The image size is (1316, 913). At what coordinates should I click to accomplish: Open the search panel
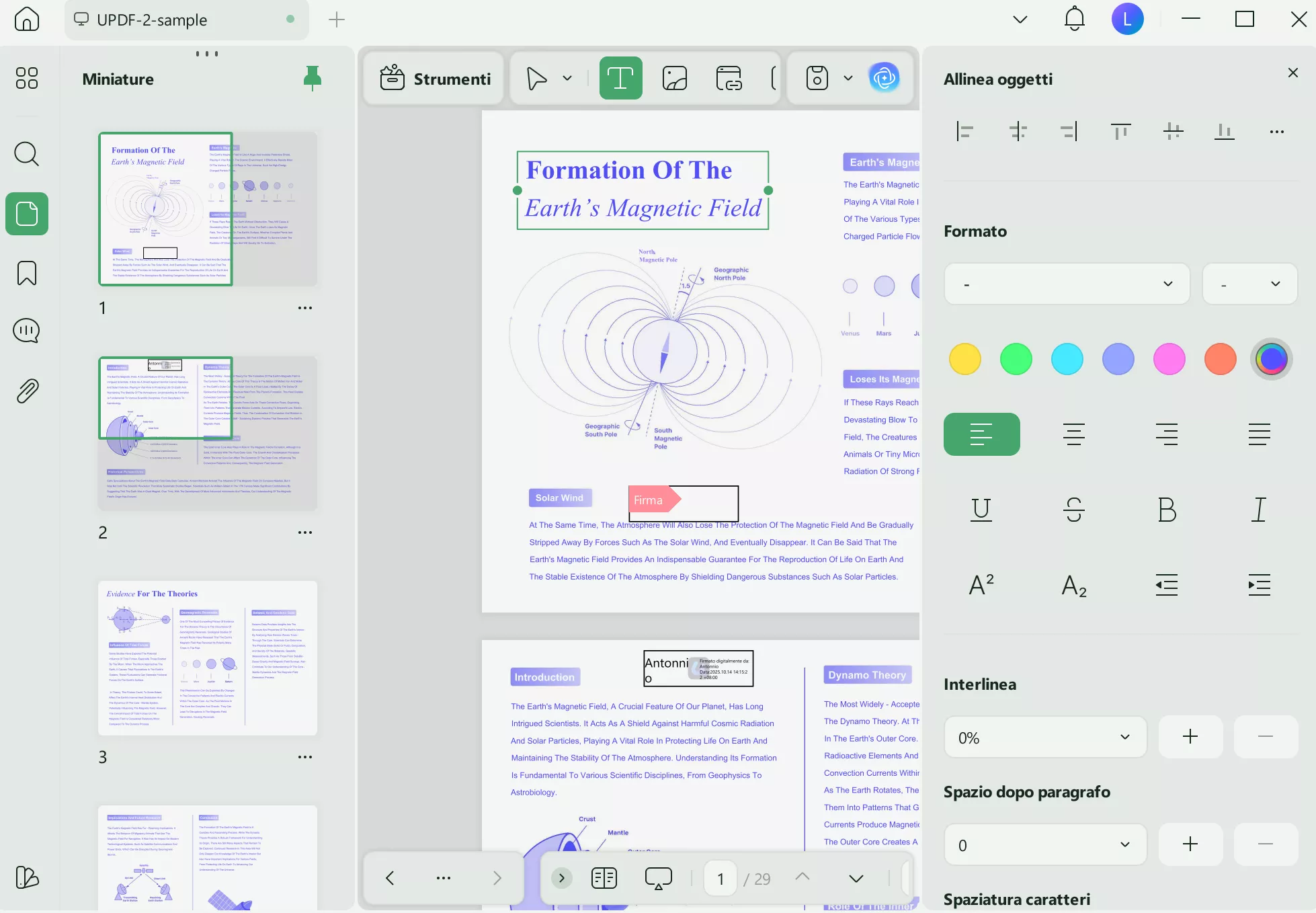pyautogui.click(x=27, y=154)
